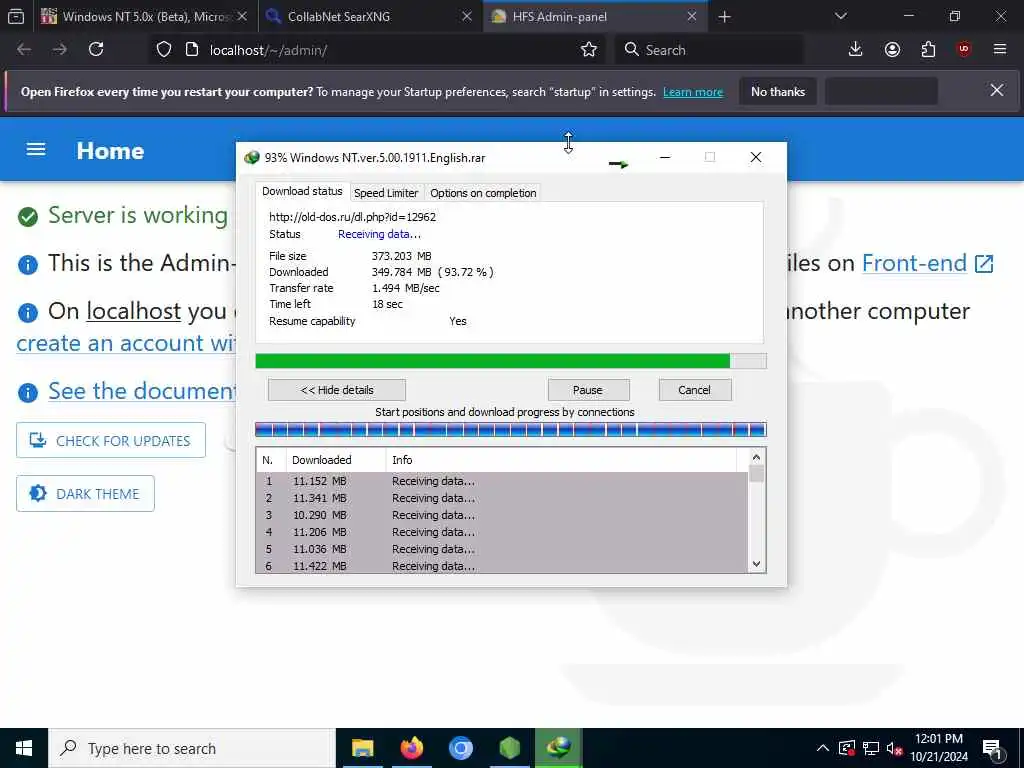List all tabs dropdown arrow

840,16
